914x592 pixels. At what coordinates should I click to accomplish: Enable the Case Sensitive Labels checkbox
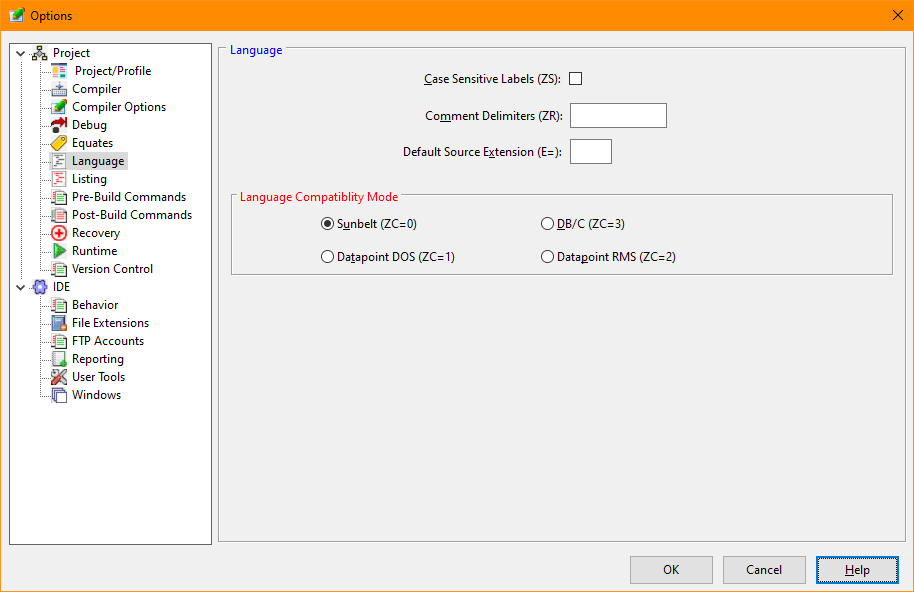point(576,79)
